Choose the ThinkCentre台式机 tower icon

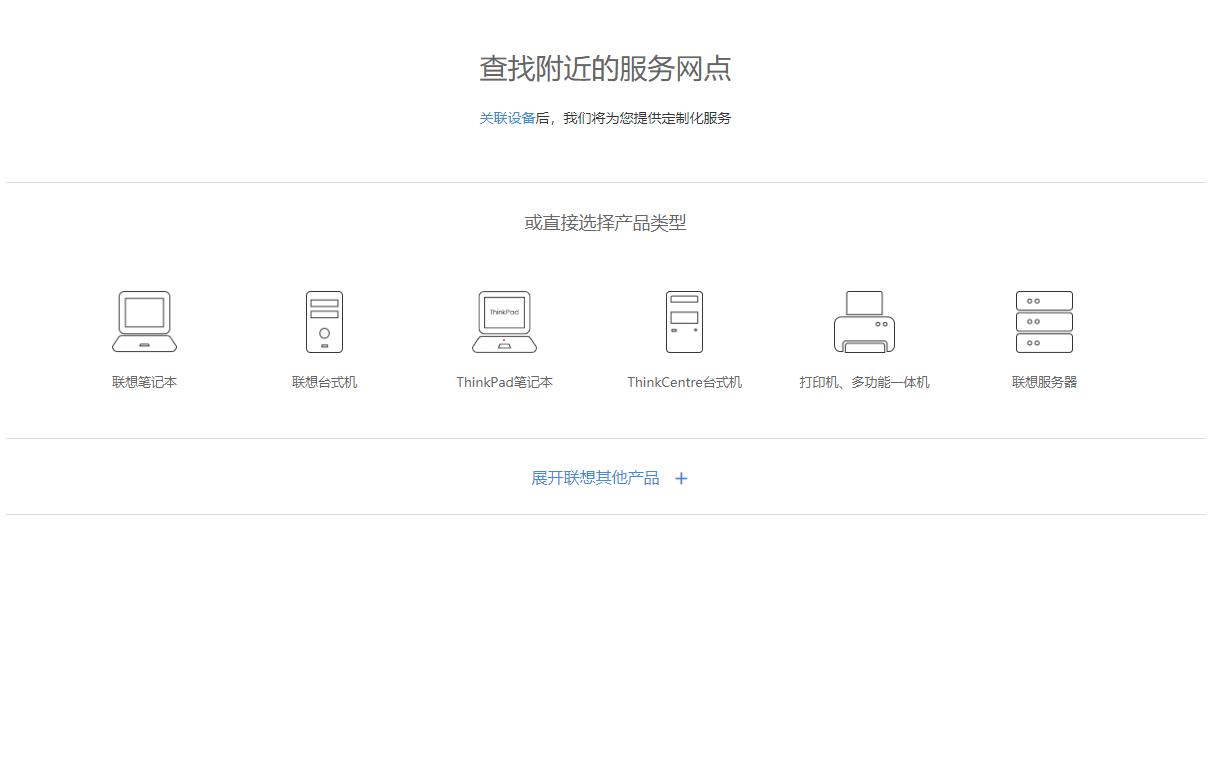(x=684, y=320)
